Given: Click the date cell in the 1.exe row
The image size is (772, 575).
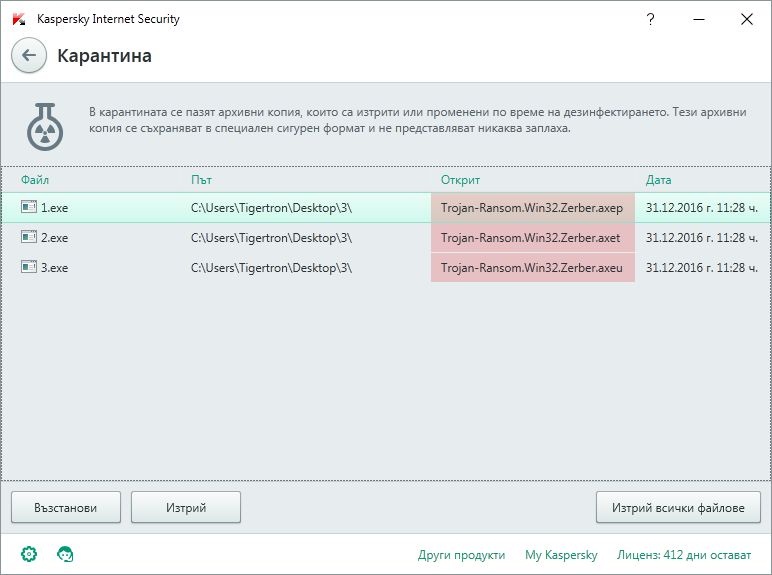Looking at the screenshot, I should click(702, 208).
